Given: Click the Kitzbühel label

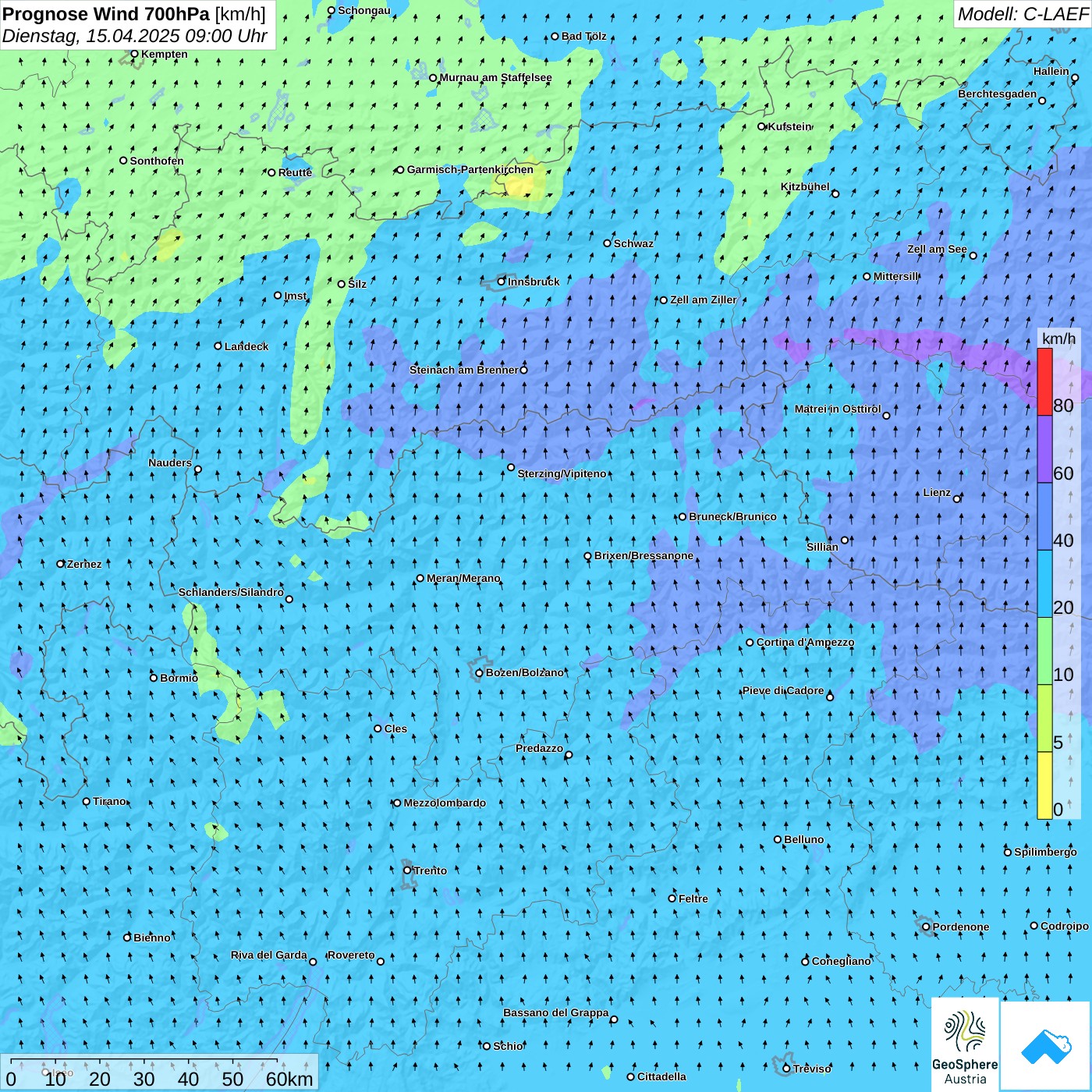Looking at the screenshot, I should pos(805,186).
